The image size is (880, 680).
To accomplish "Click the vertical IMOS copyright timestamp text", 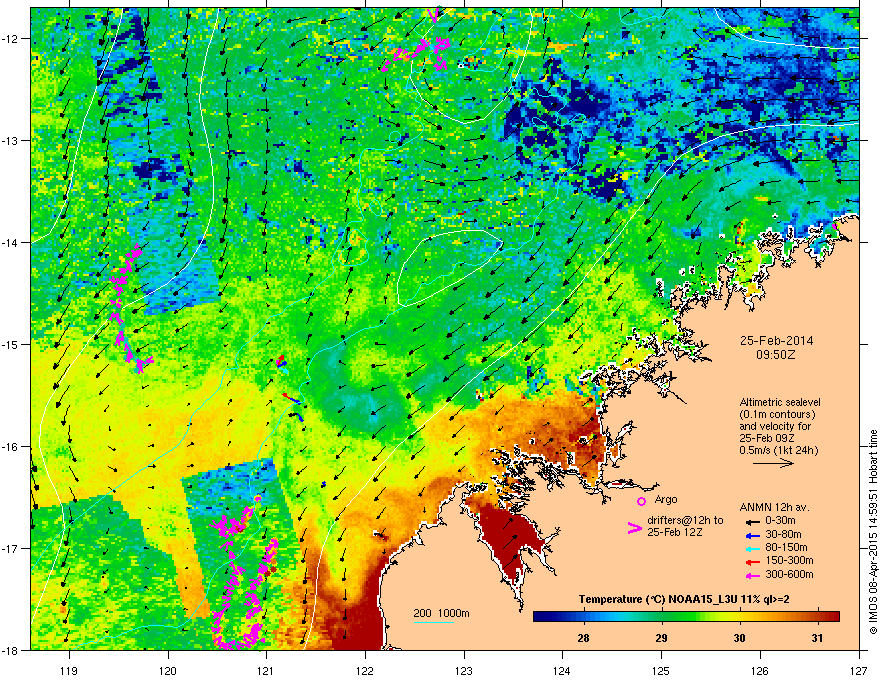I will 873,532.
